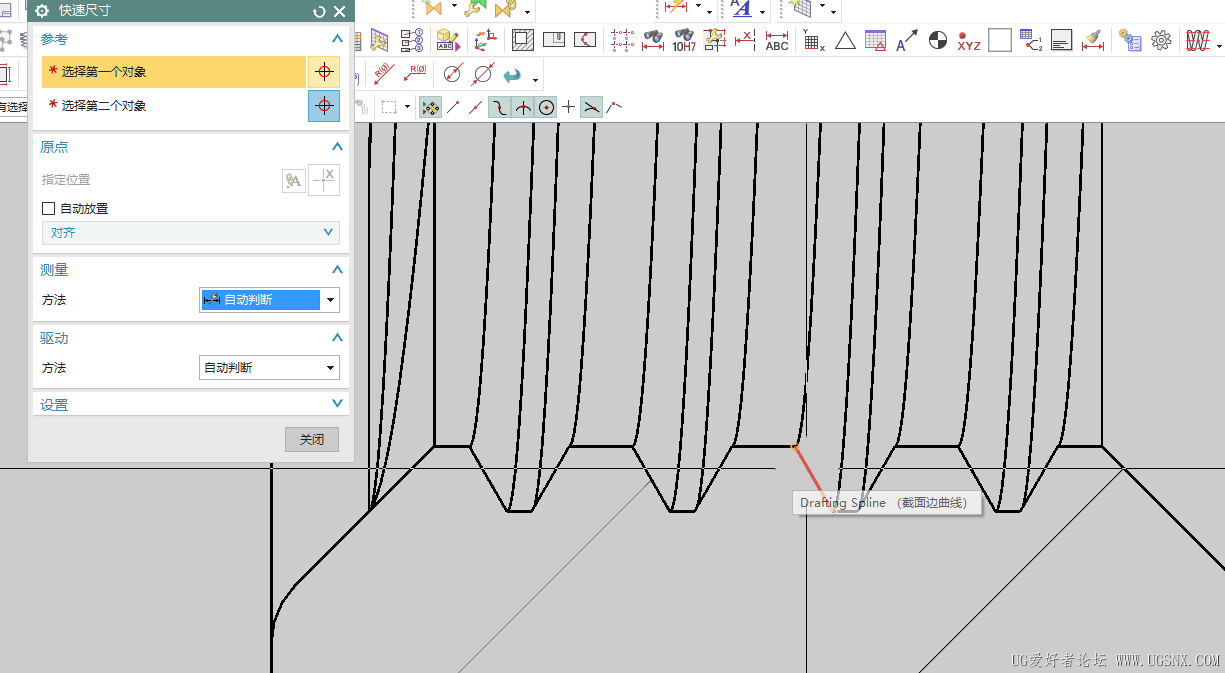Viewport: 1225px width, 673px height.
Task: Reset the 快速尺寸 dialog
Action: pyautogui.click(x=319, y=11)
